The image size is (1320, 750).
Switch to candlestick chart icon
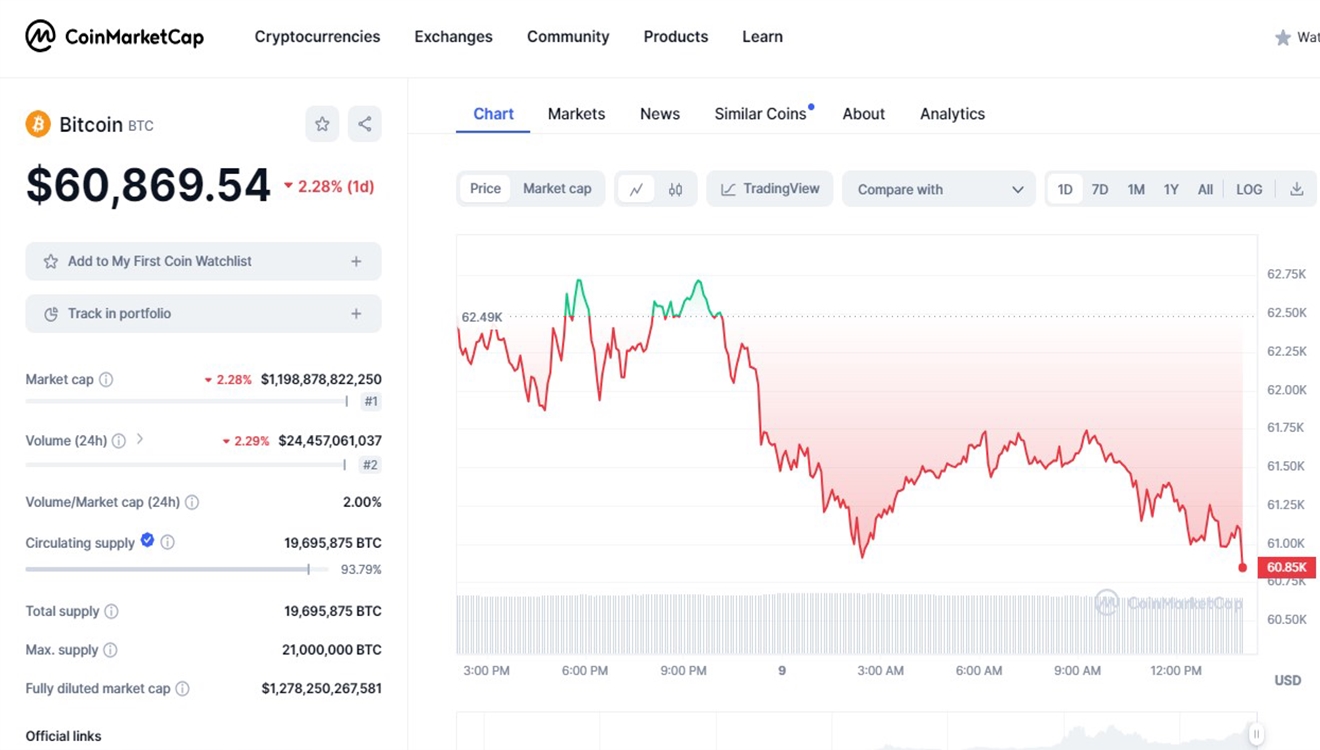[x=676, y=189]
